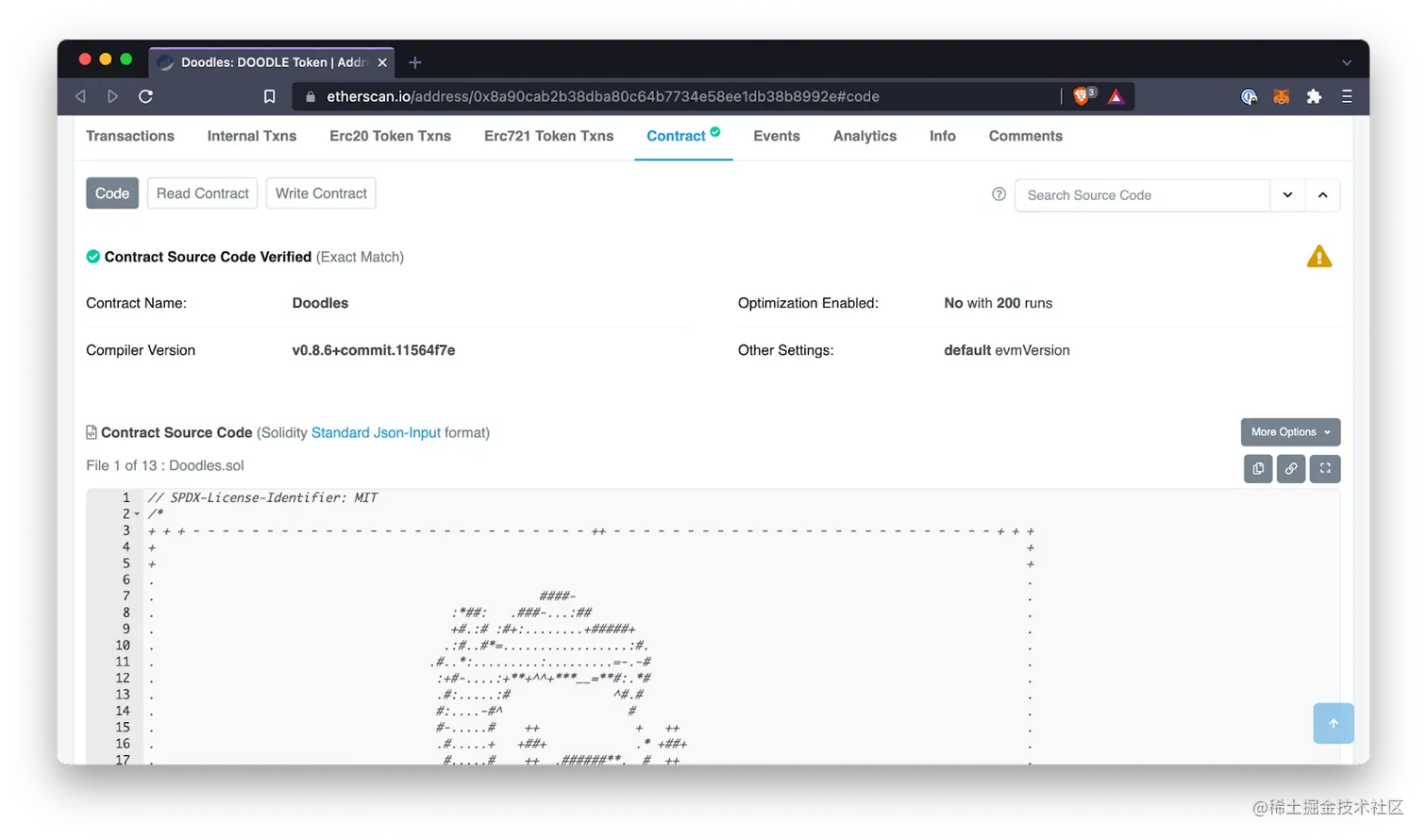This screenshot has width=1427, height=840.
Task: Open a new browser tab
Action: pos(415,62)
